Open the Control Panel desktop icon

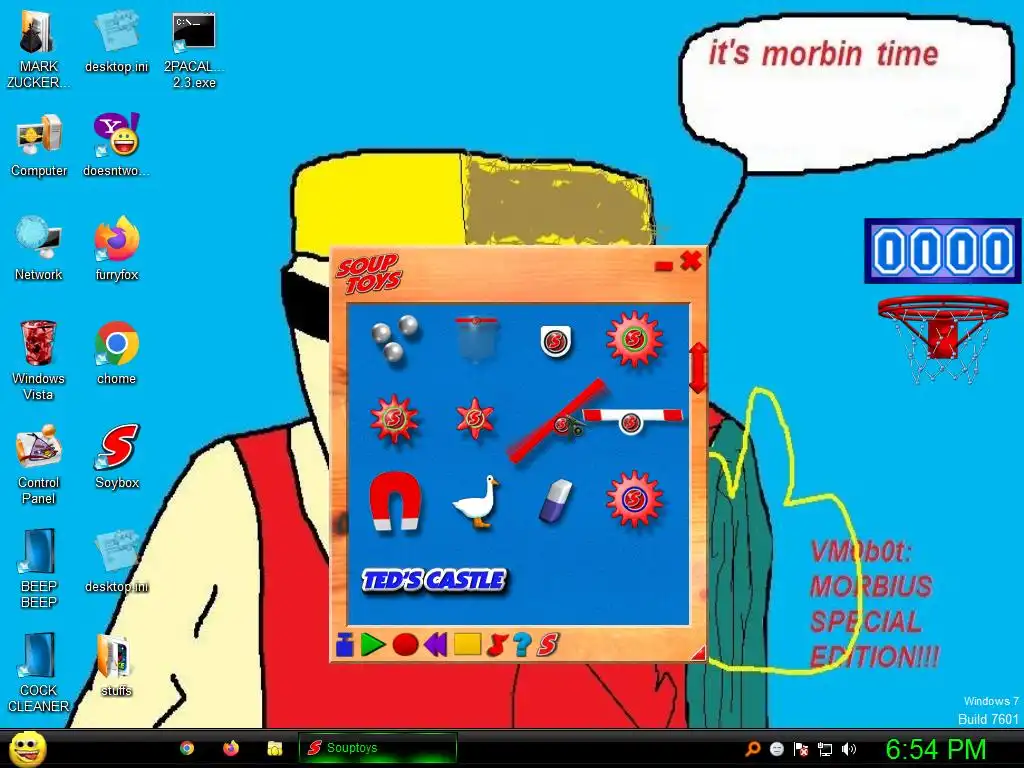pyautogui.click(x=39, y=464)
